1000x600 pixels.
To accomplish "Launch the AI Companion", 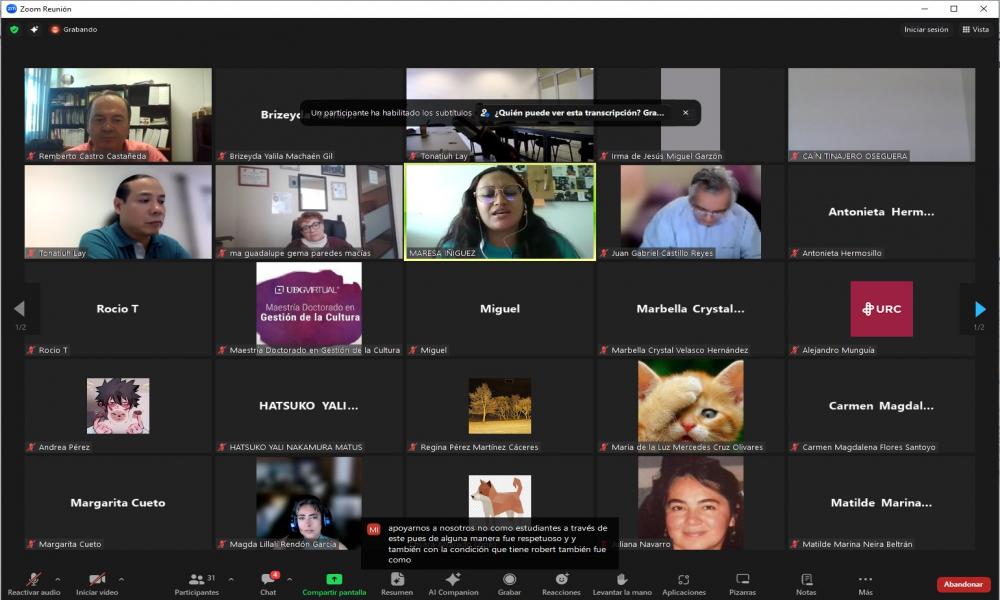I will click(452, 582).
